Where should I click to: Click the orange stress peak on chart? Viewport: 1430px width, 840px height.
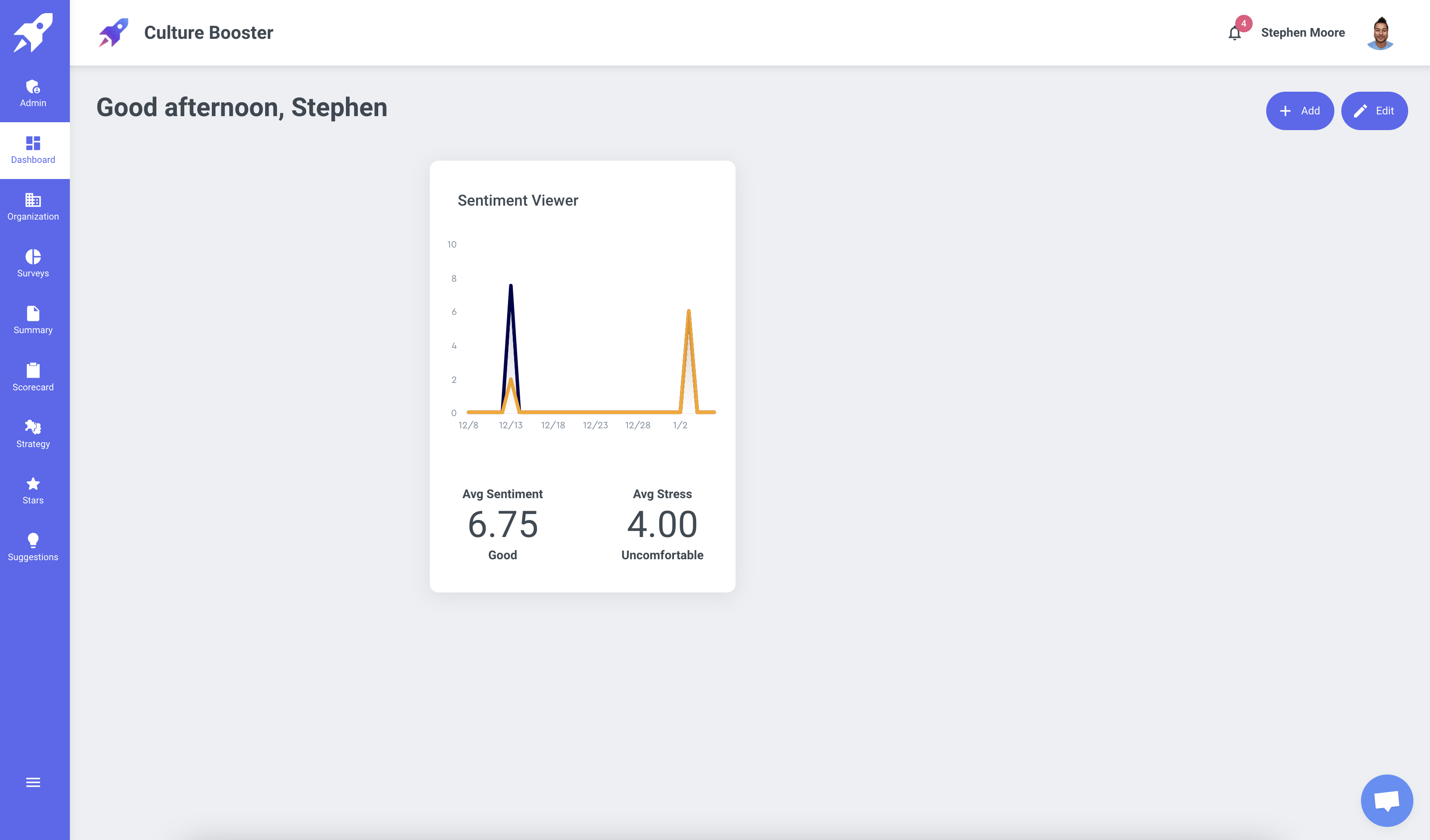[688, 311]
